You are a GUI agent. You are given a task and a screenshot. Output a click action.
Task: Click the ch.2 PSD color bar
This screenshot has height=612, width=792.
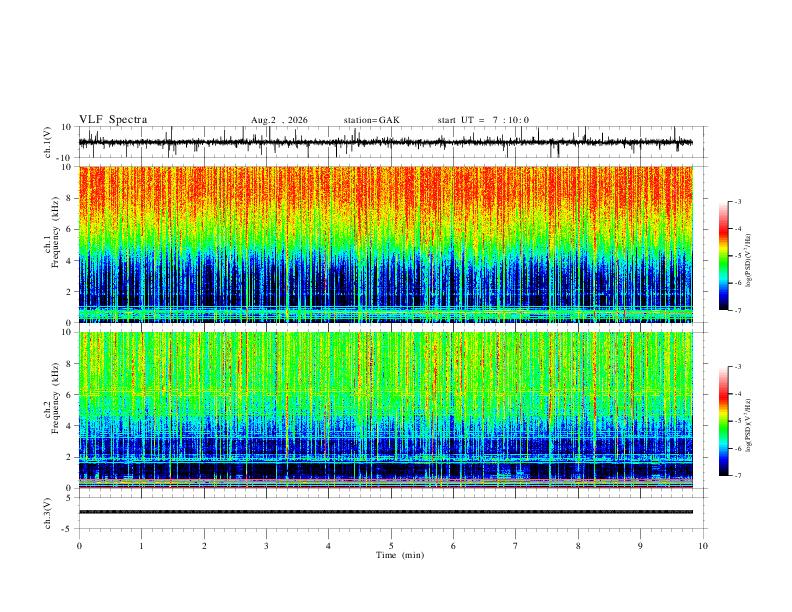point(723,421)
